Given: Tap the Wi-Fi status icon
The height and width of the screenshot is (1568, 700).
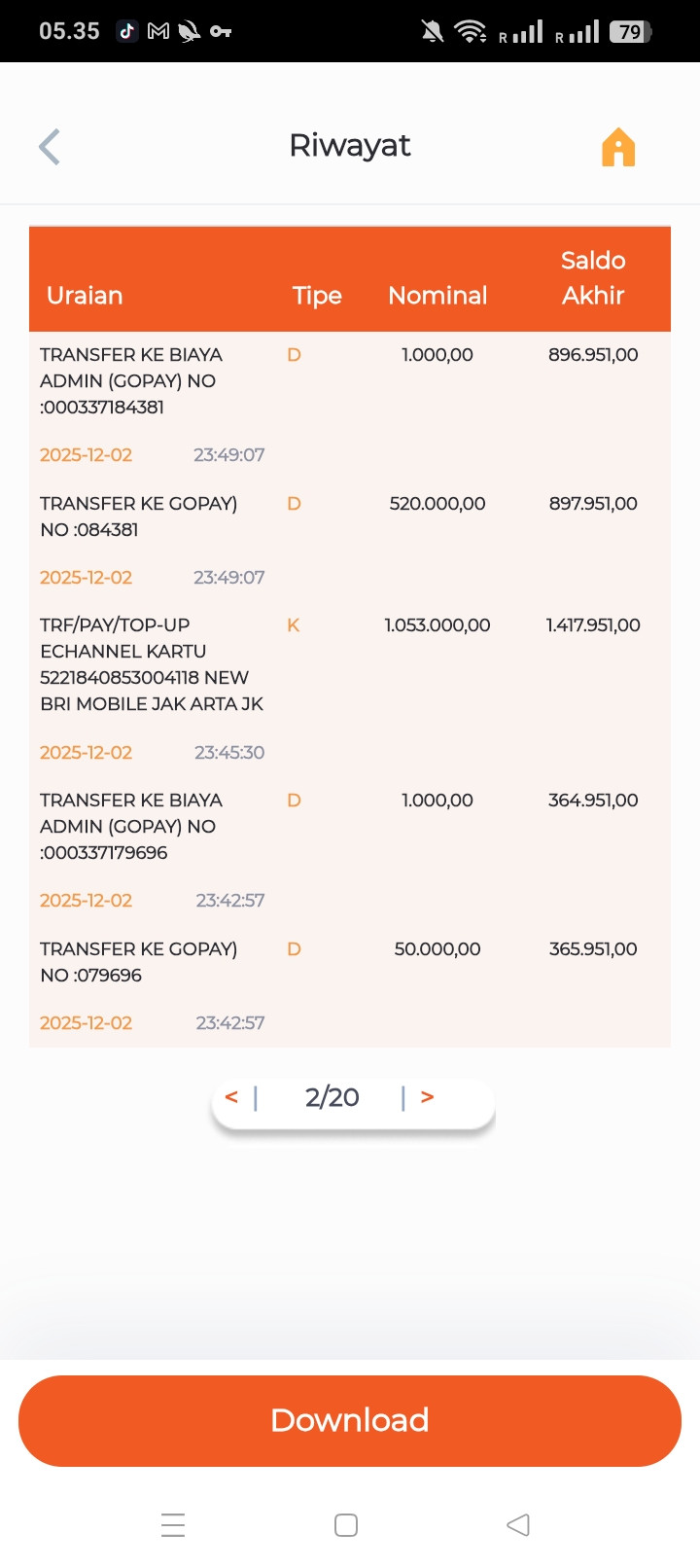Looking at the screenshot, I should (x=472, y=32).
